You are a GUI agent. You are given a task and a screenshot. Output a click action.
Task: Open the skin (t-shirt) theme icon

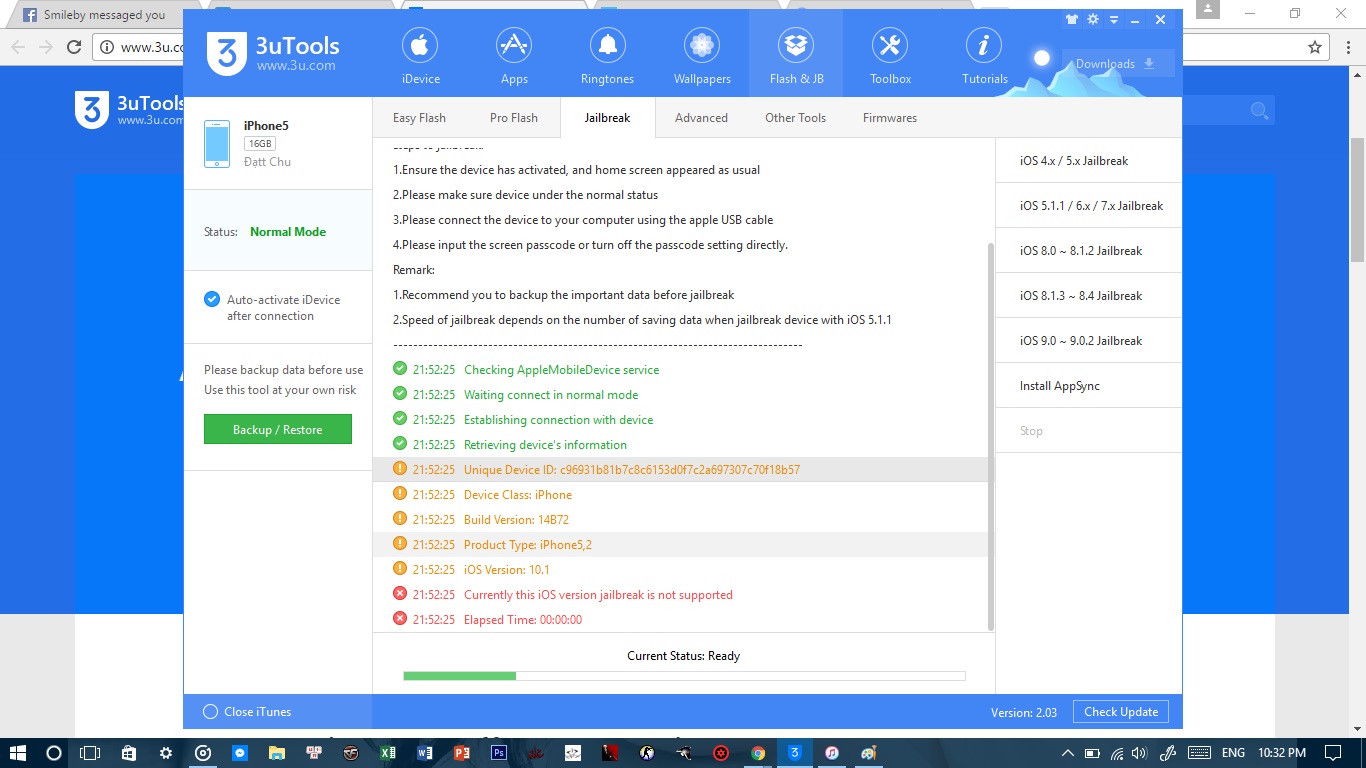click(1072, 19)
